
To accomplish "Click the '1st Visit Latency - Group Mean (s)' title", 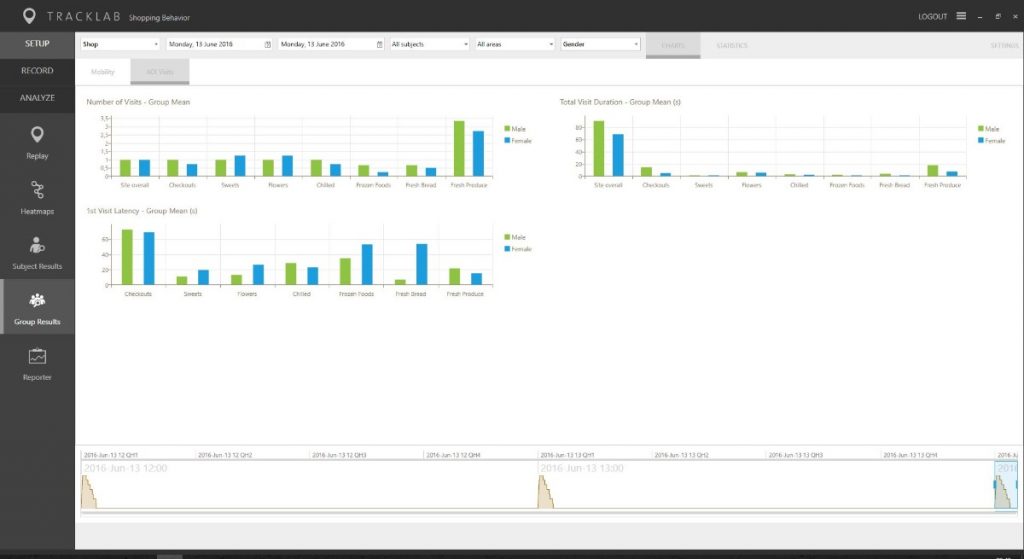I will (x=142, y=211).
